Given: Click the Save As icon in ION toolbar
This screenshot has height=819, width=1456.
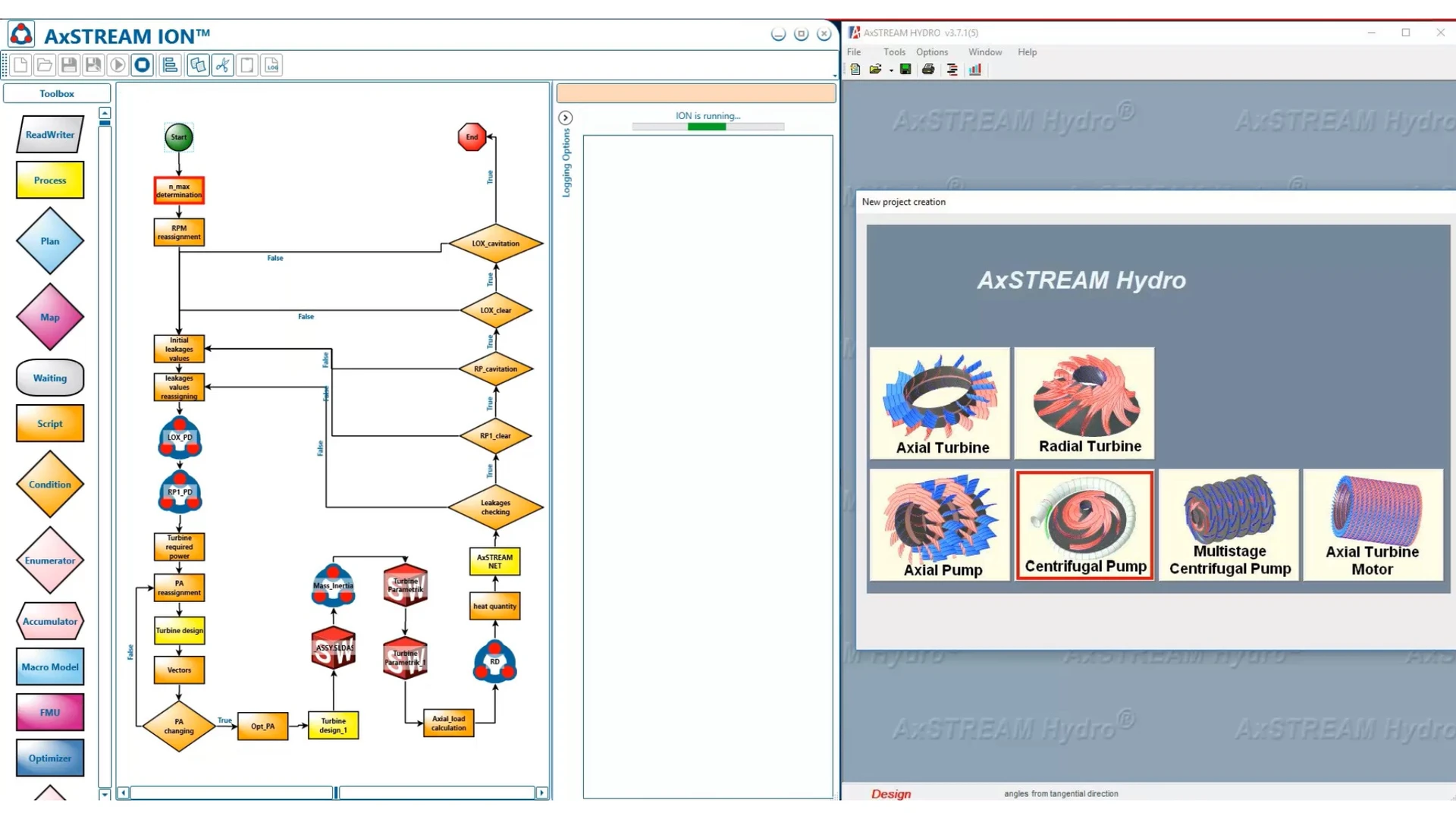Looking at the screenshot, I should pos(93,65).
